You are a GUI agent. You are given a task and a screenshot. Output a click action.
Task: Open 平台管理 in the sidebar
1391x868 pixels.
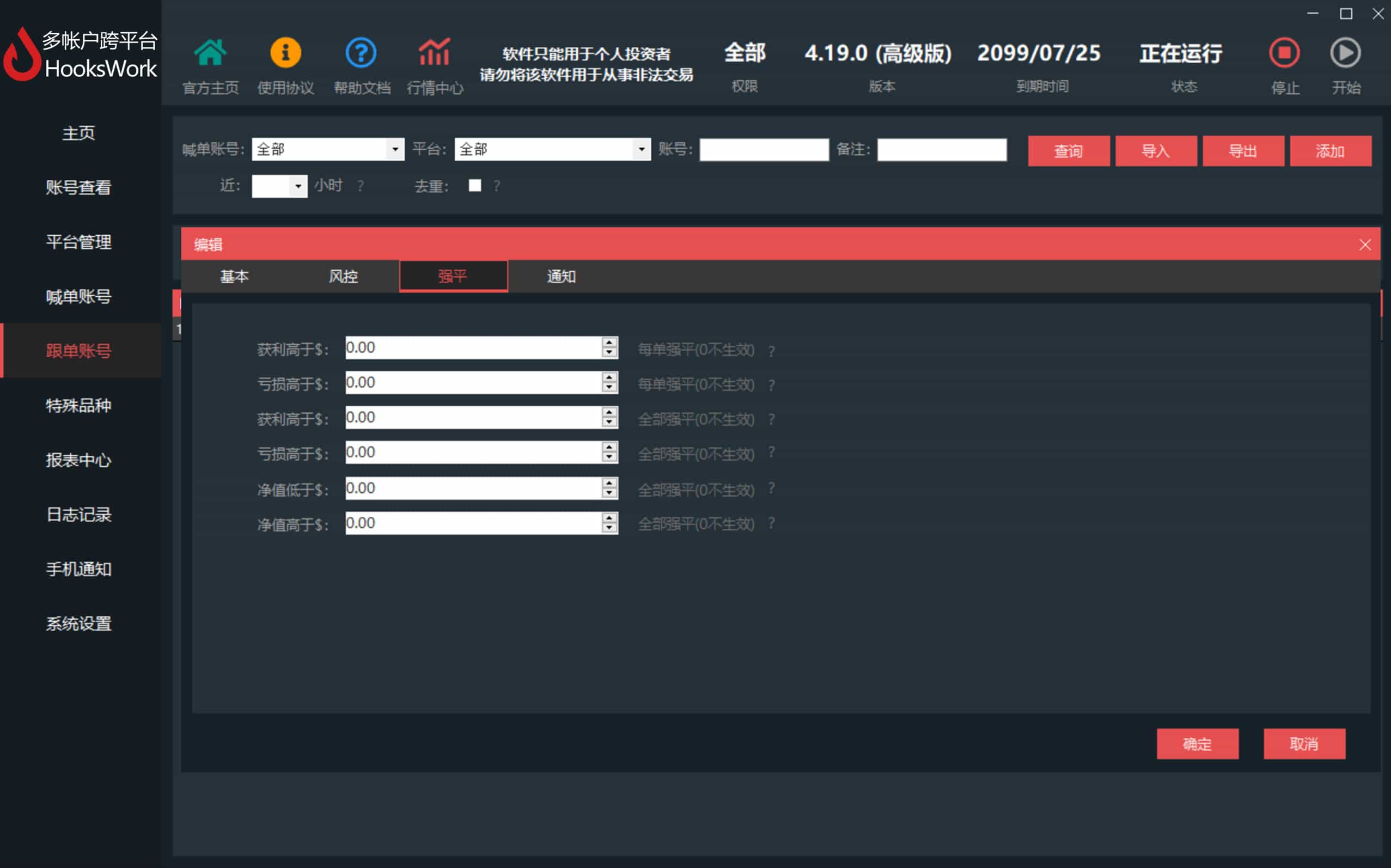(78, 242)
